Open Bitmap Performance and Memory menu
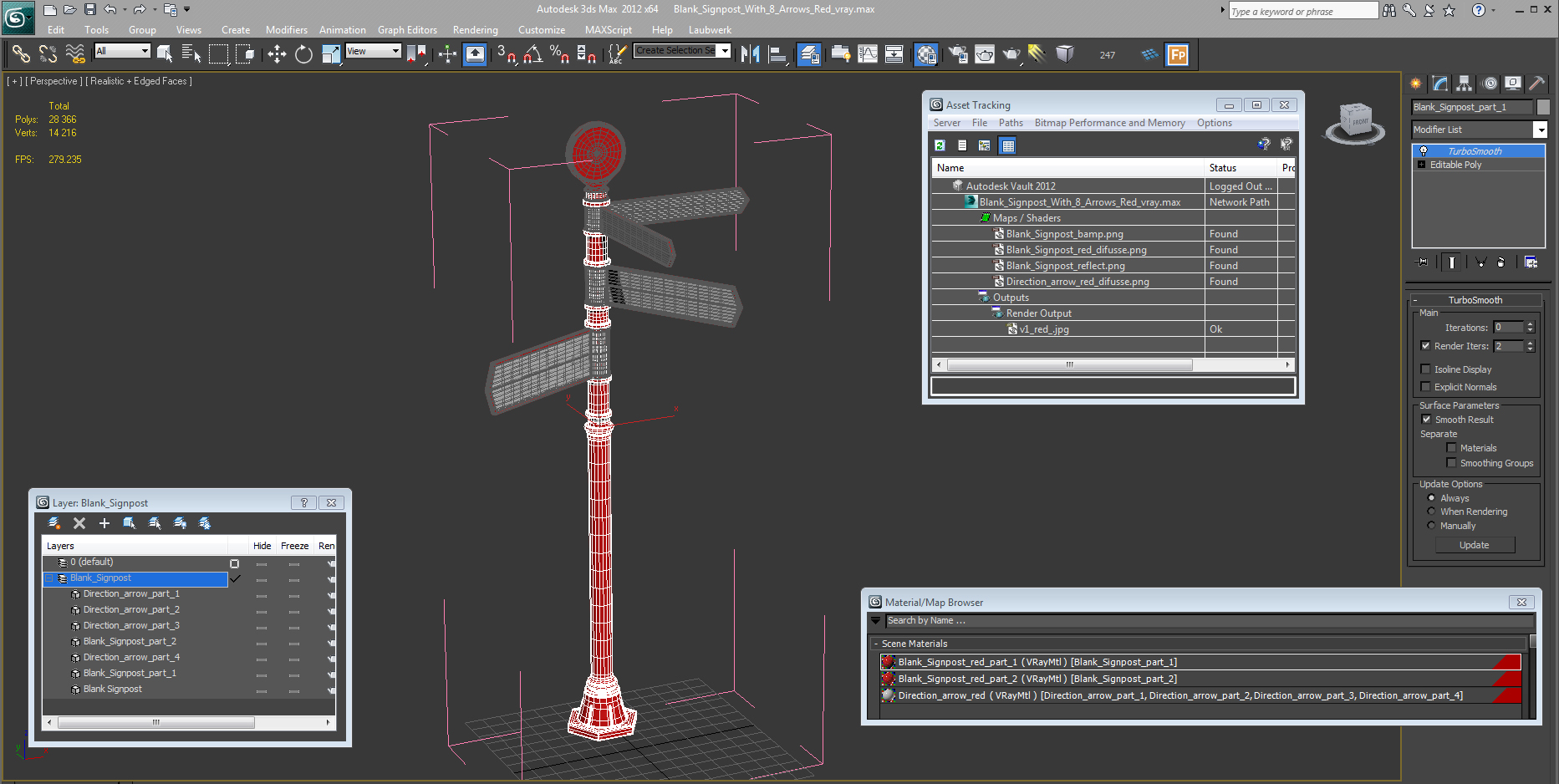 (x=1109, y=123)
